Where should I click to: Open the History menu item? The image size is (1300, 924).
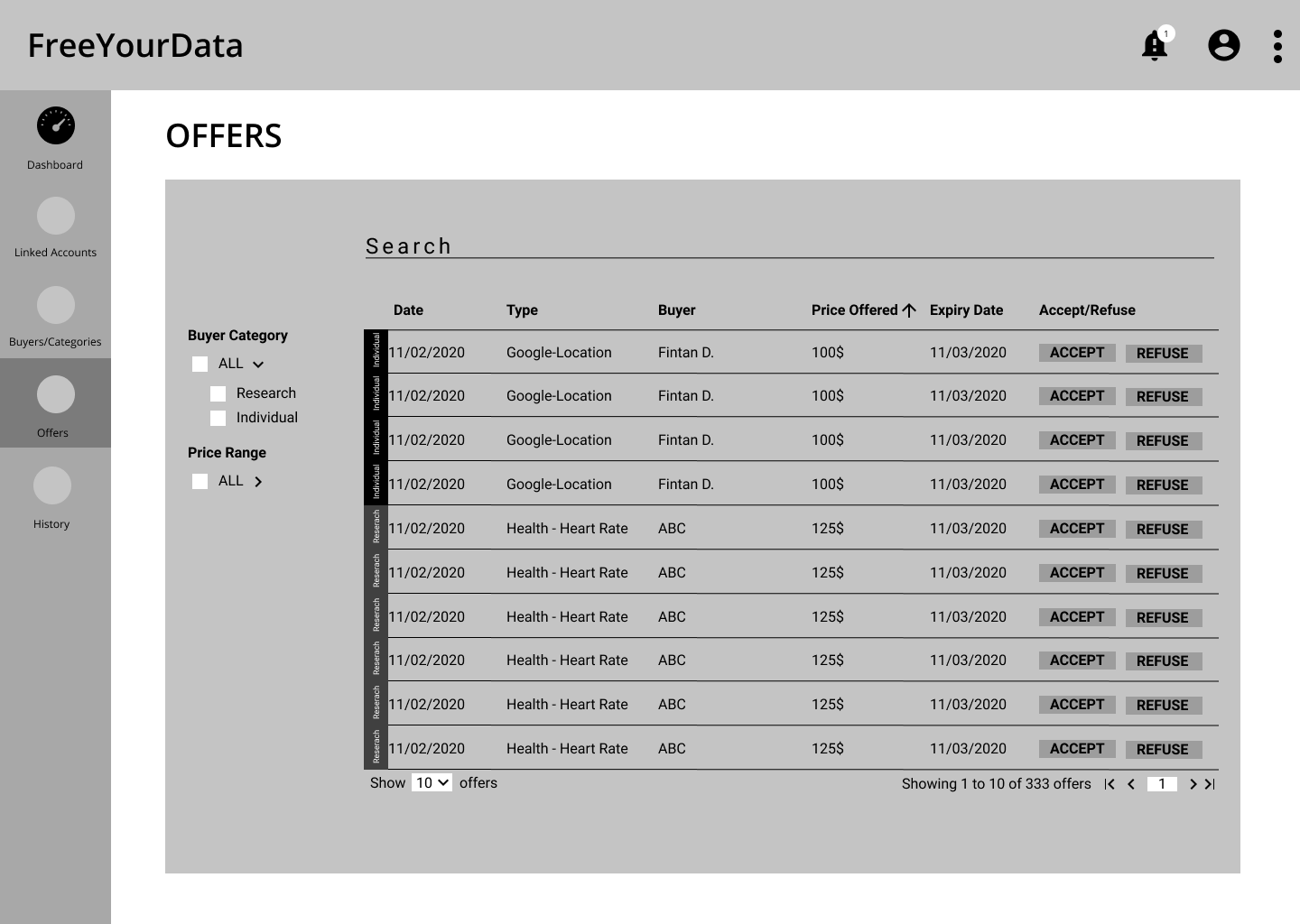[51, 524]
